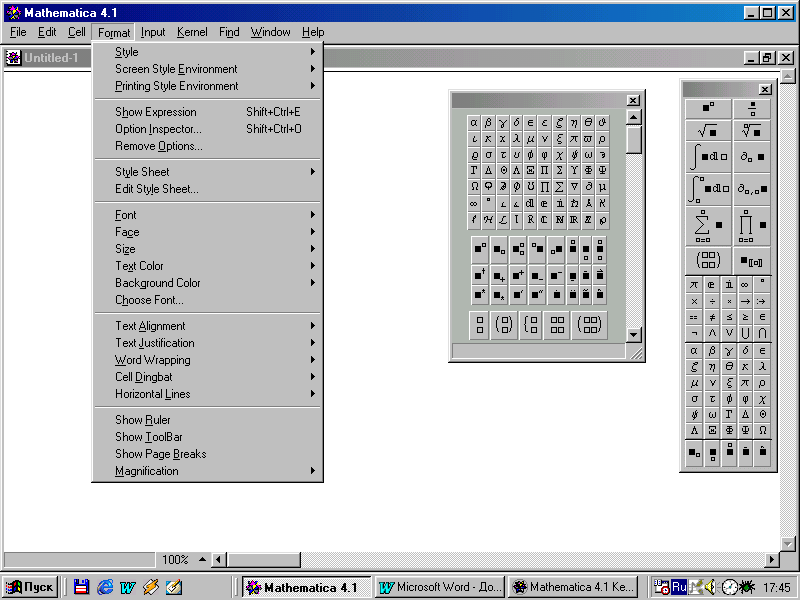Image resolution: width=800 pixels, height=600 pixels.
Task: Insert the piecewise brace template in scrollable palette
Action: click(x=531, y=324)
